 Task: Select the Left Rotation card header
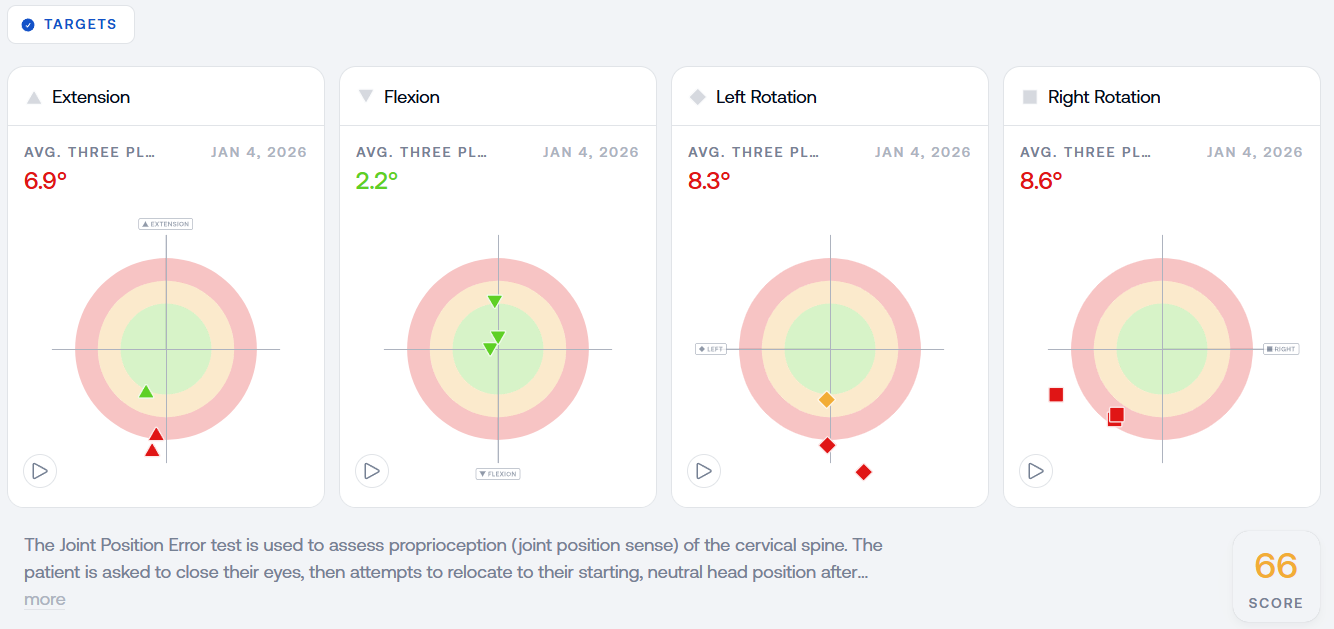coord(830,97)
